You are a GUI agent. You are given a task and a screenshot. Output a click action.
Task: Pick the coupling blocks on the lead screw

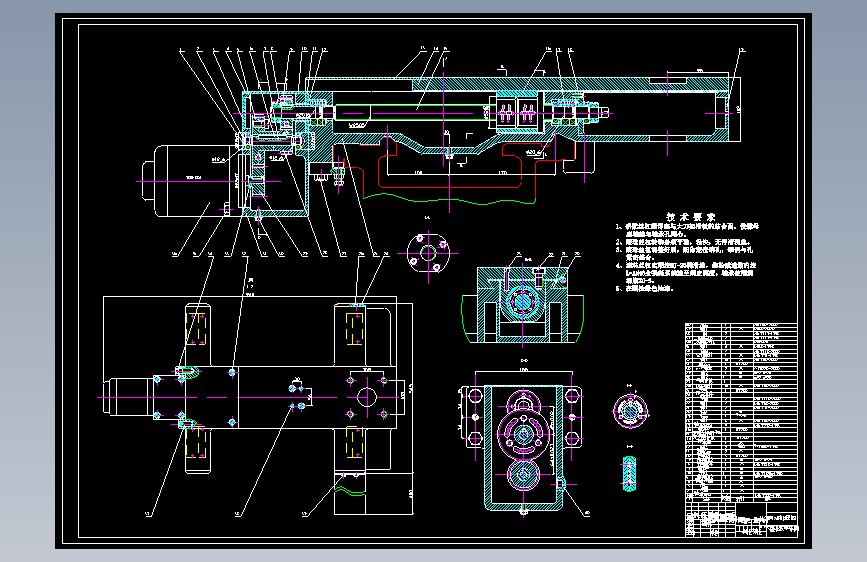pos(516,113)
